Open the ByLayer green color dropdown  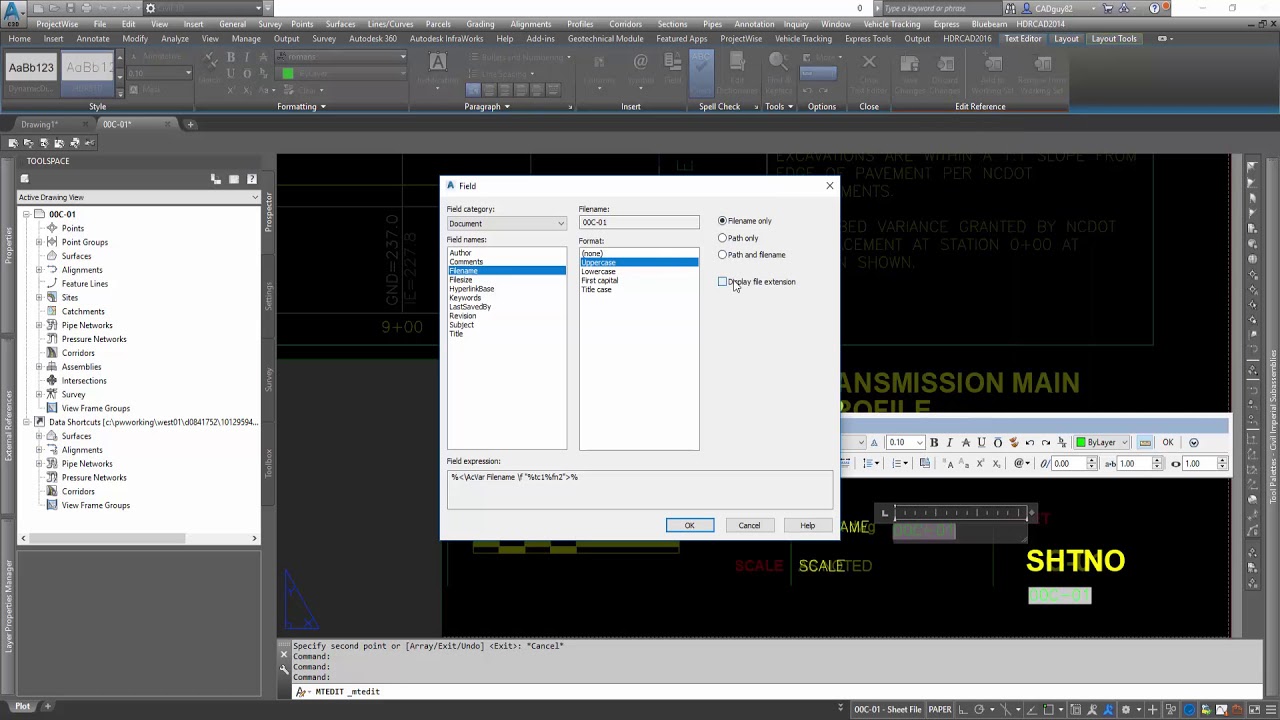click(x=1102, y=442)
